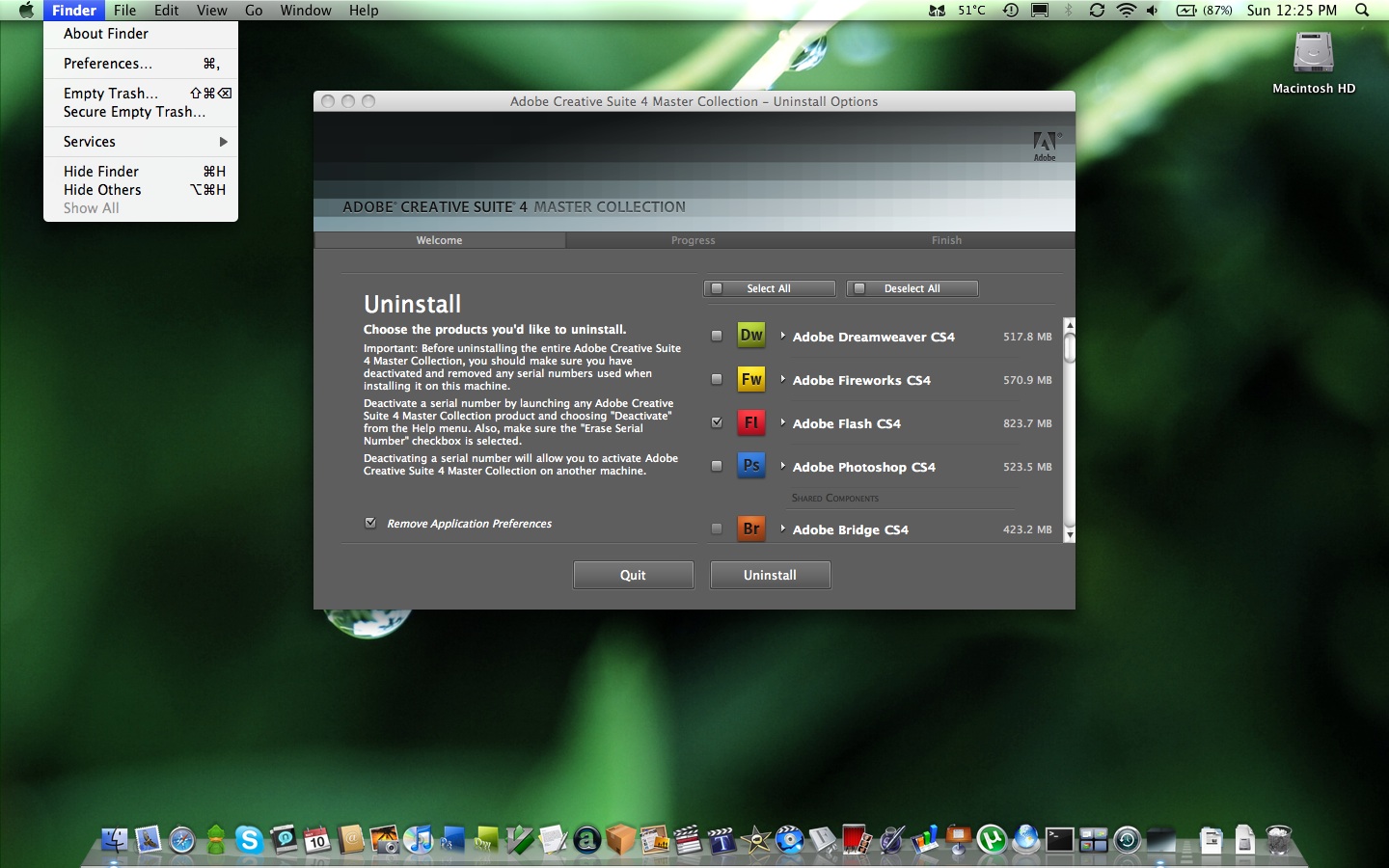Screen dimensions: 1389x868
Task: Click the Quit button
Action: click(634, 575)
